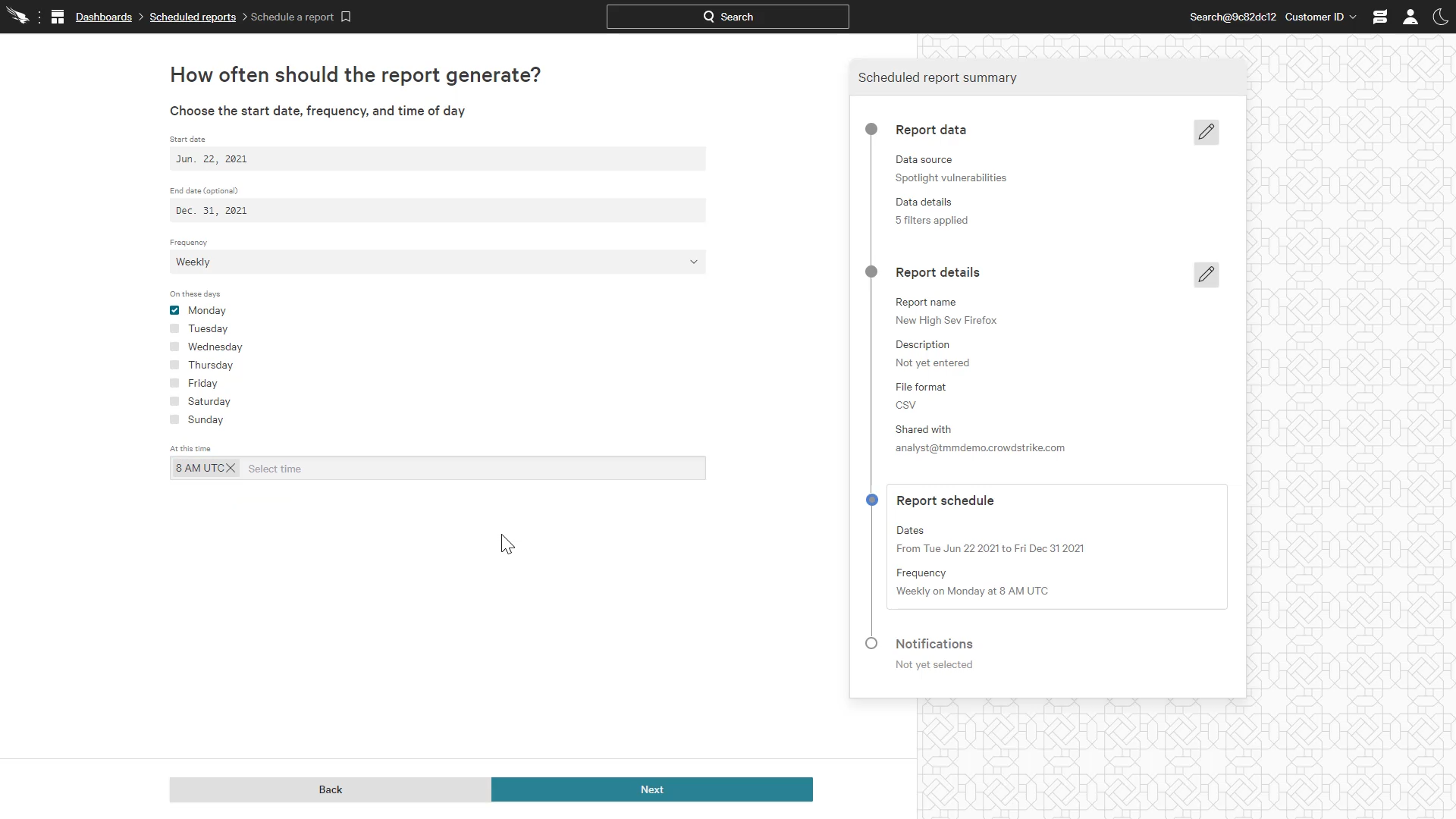Go to the Scheduled reports breadcrumb
1456x819 pixels.
[x=193, y=17]
